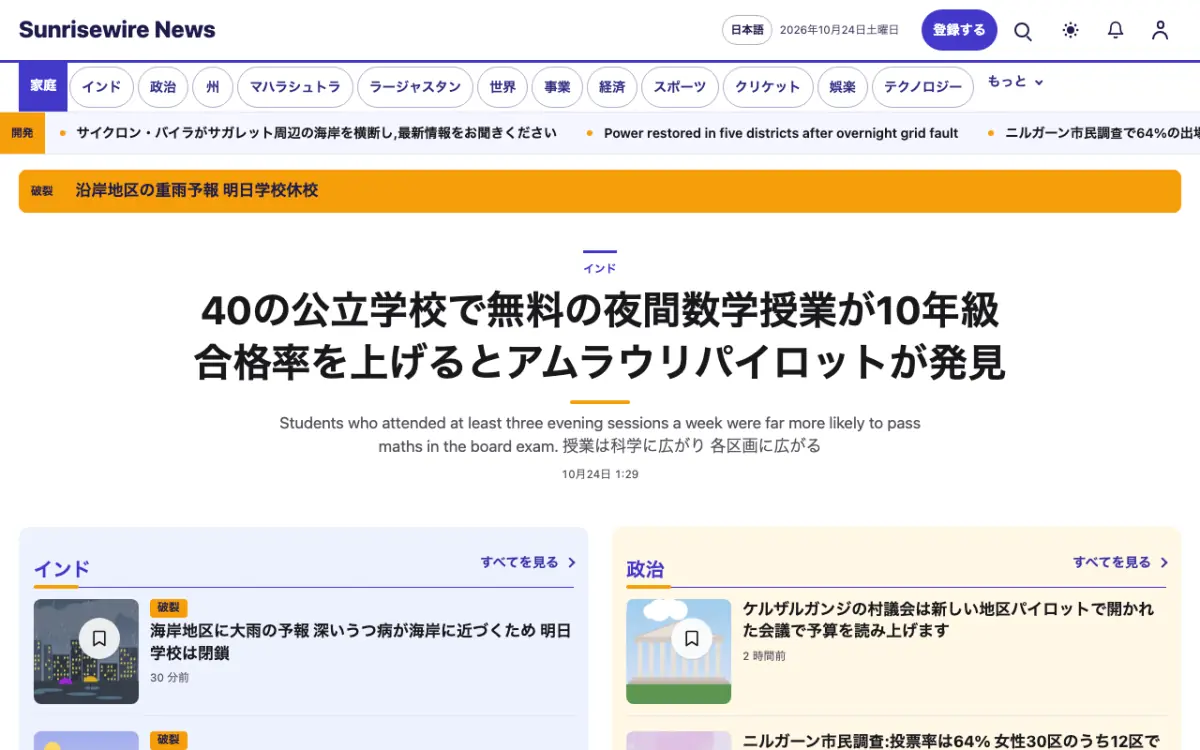Bookmark the 海岸地区に大雨の予報 article thumbnail
Screen dimensions: 1200x750
(99, 637)
